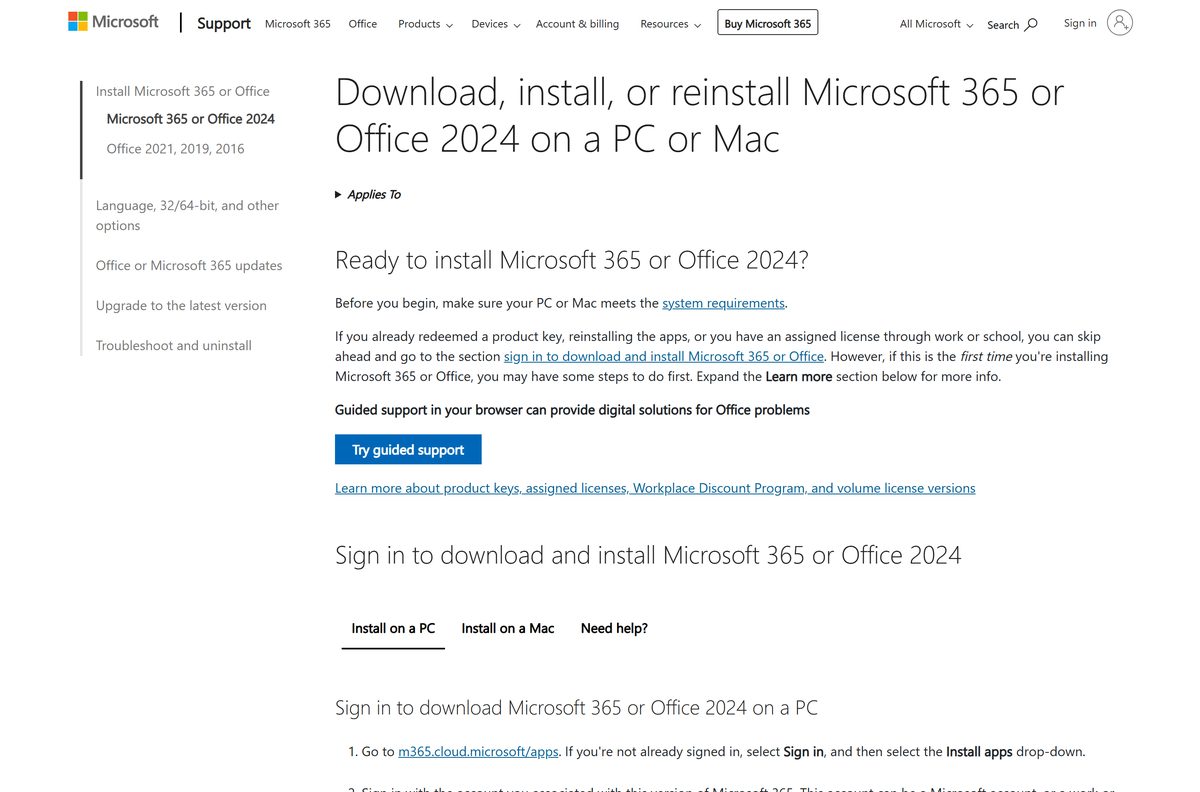Switch to the Install on a Mac tab
The image size is (1200, 792).
coord(508,628)
